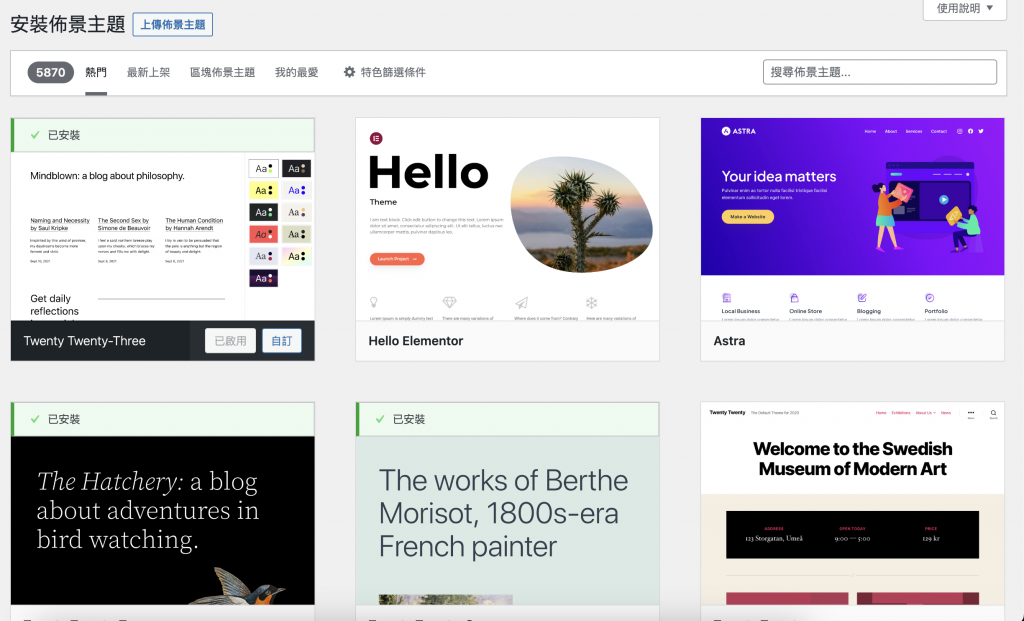Click the 已啟用 activated button

click(x=231, y=341)
